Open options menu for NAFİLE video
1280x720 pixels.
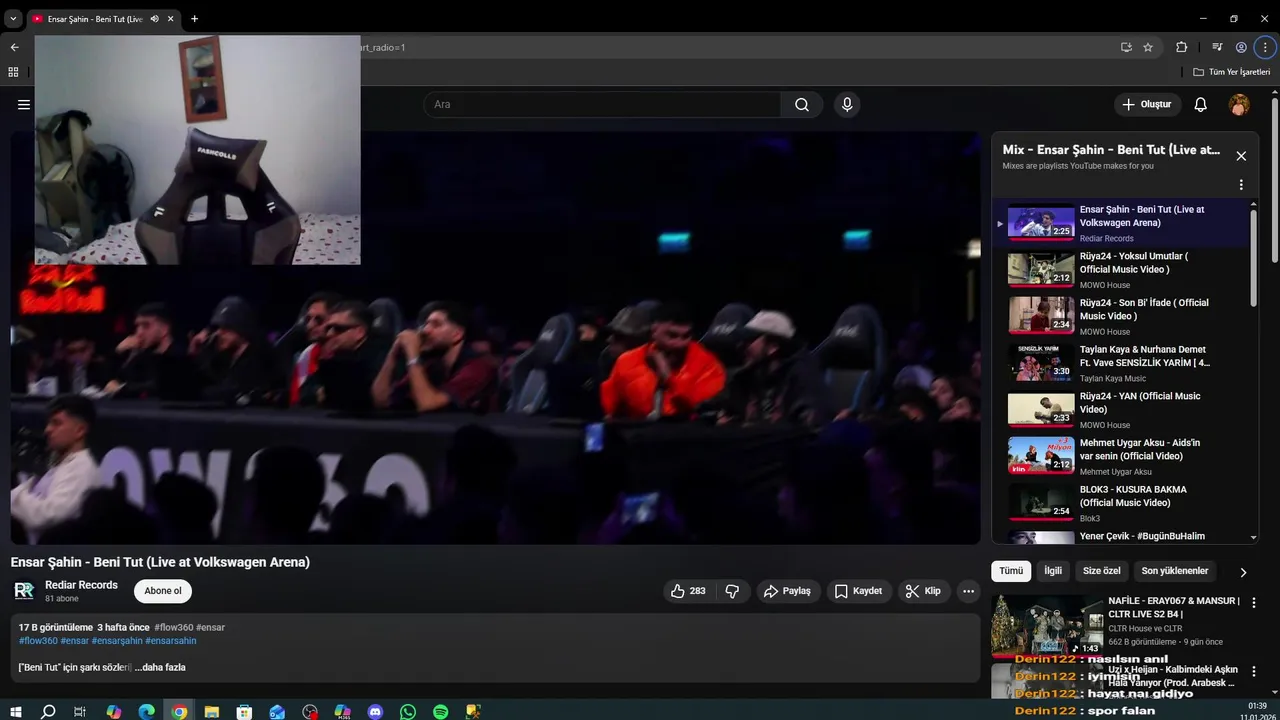pos(1253,603)
